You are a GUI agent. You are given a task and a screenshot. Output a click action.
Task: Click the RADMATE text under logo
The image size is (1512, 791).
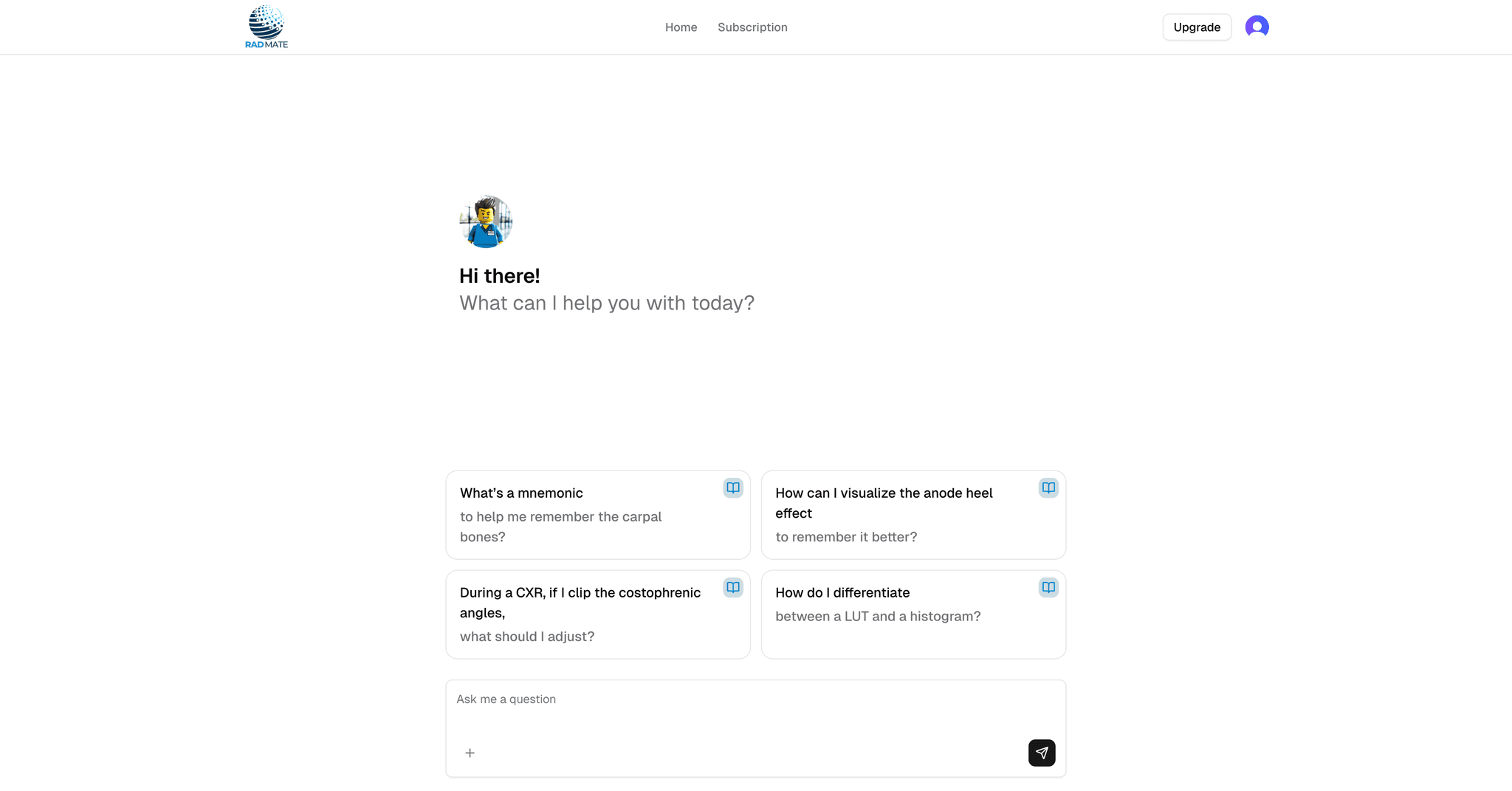coord(267,44)
